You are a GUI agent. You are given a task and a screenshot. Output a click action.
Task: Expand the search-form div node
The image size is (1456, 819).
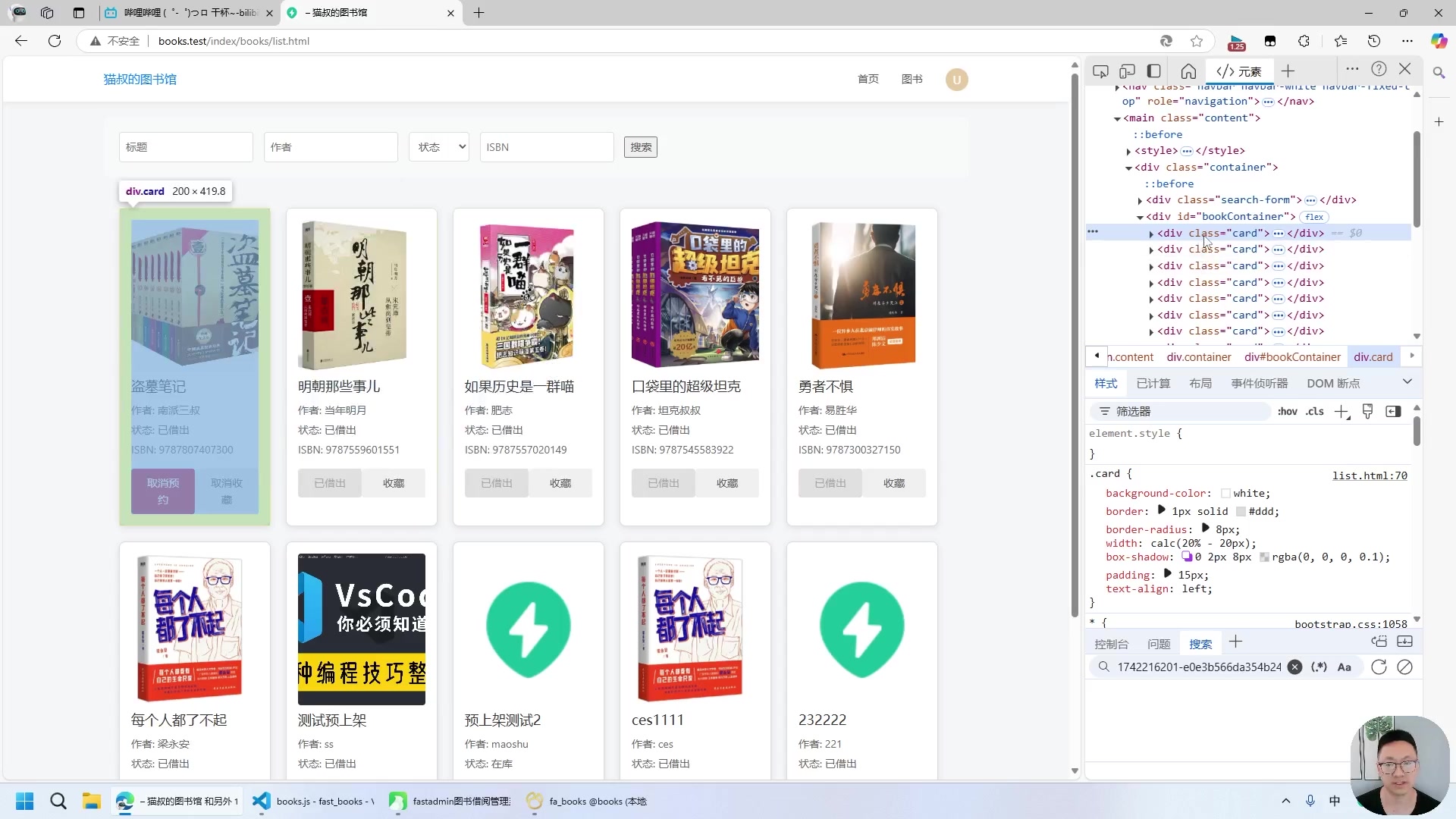tap(1140, 201)
